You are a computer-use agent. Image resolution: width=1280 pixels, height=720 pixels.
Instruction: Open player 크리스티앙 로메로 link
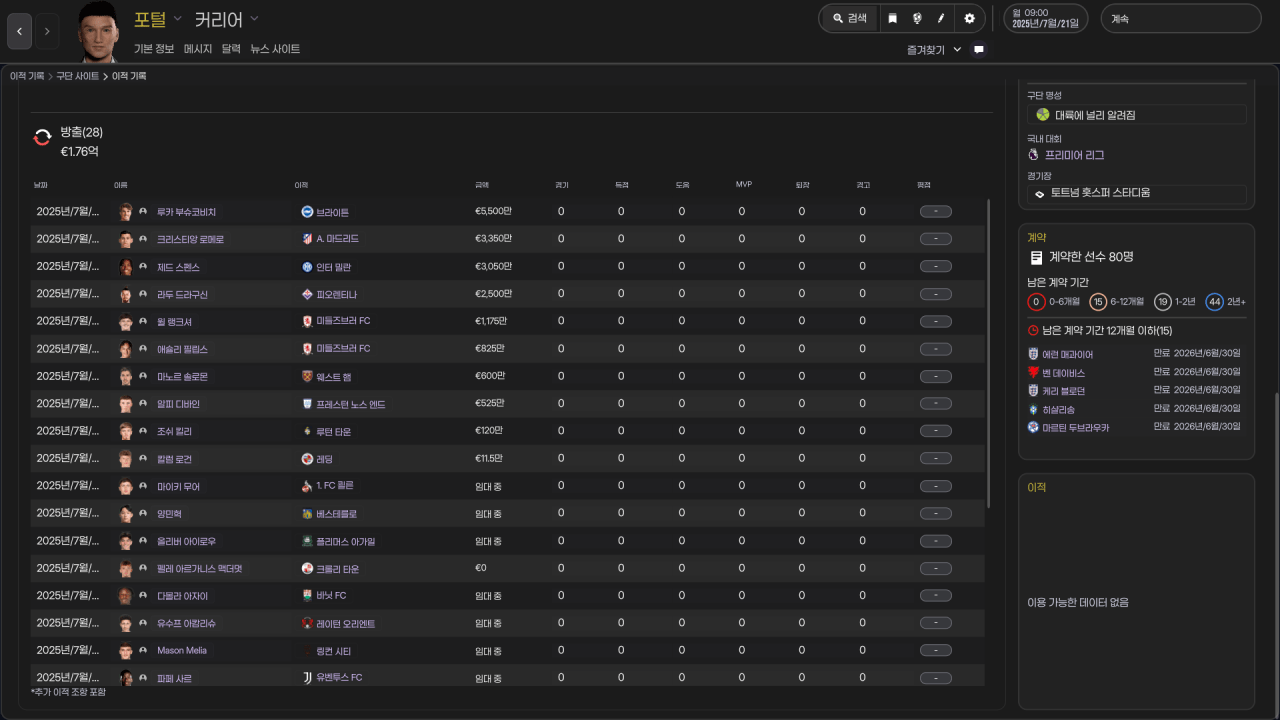(x=190, y=239)
